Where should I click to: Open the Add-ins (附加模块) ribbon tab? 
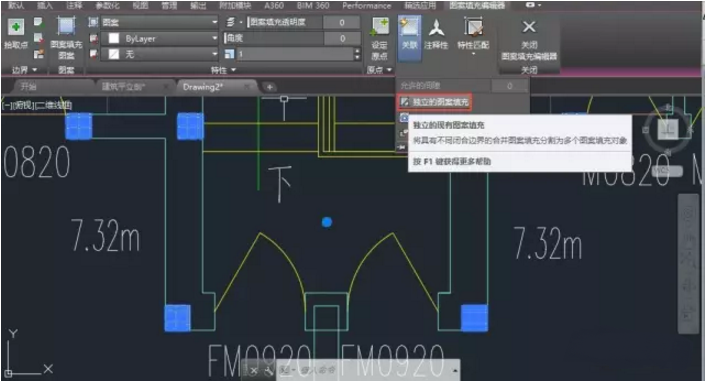point(236,5)
